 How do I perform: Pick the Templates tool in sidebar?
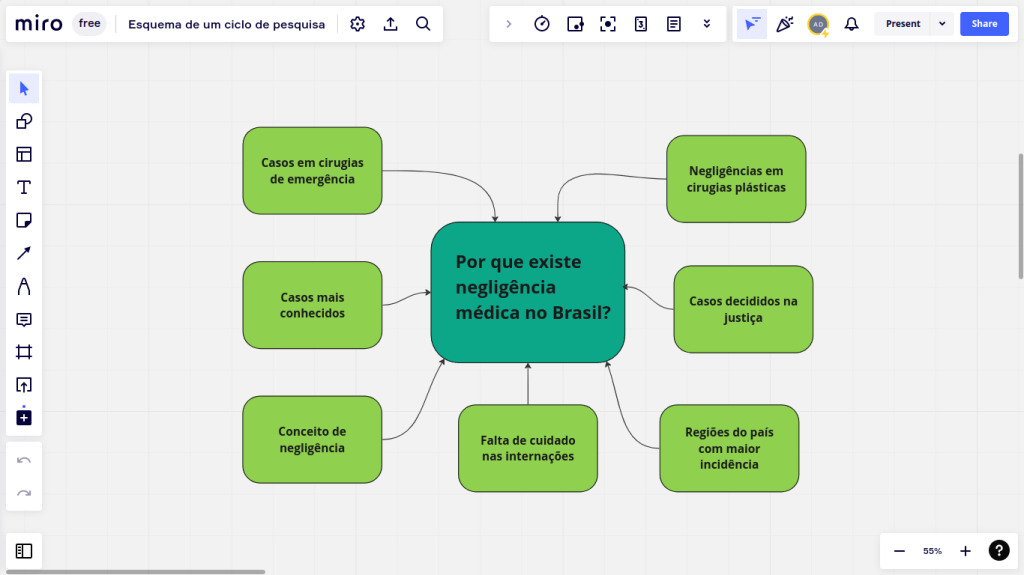(24, 154)
